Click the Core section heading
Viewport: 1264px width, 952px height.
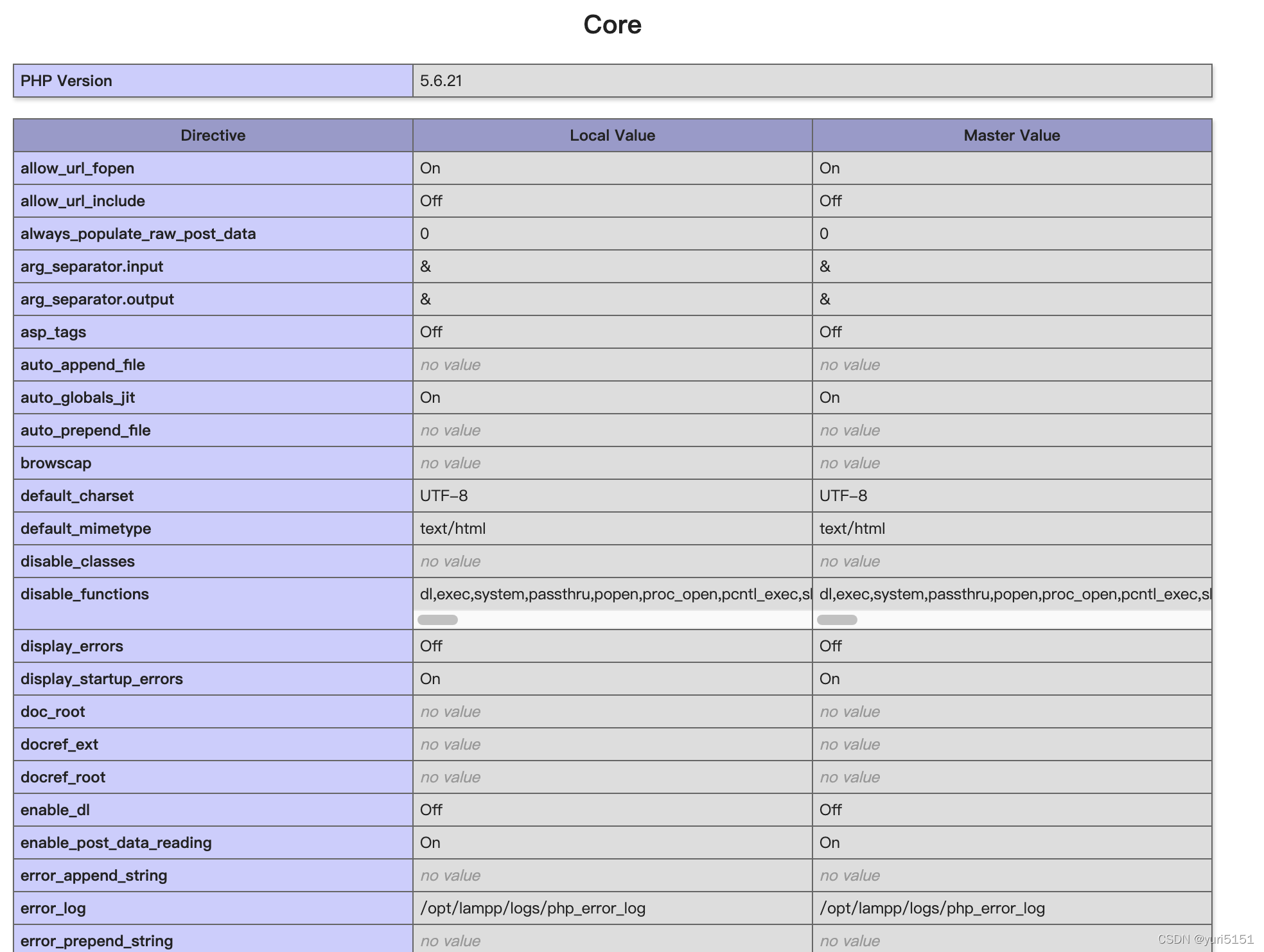(x=612, y=25)
